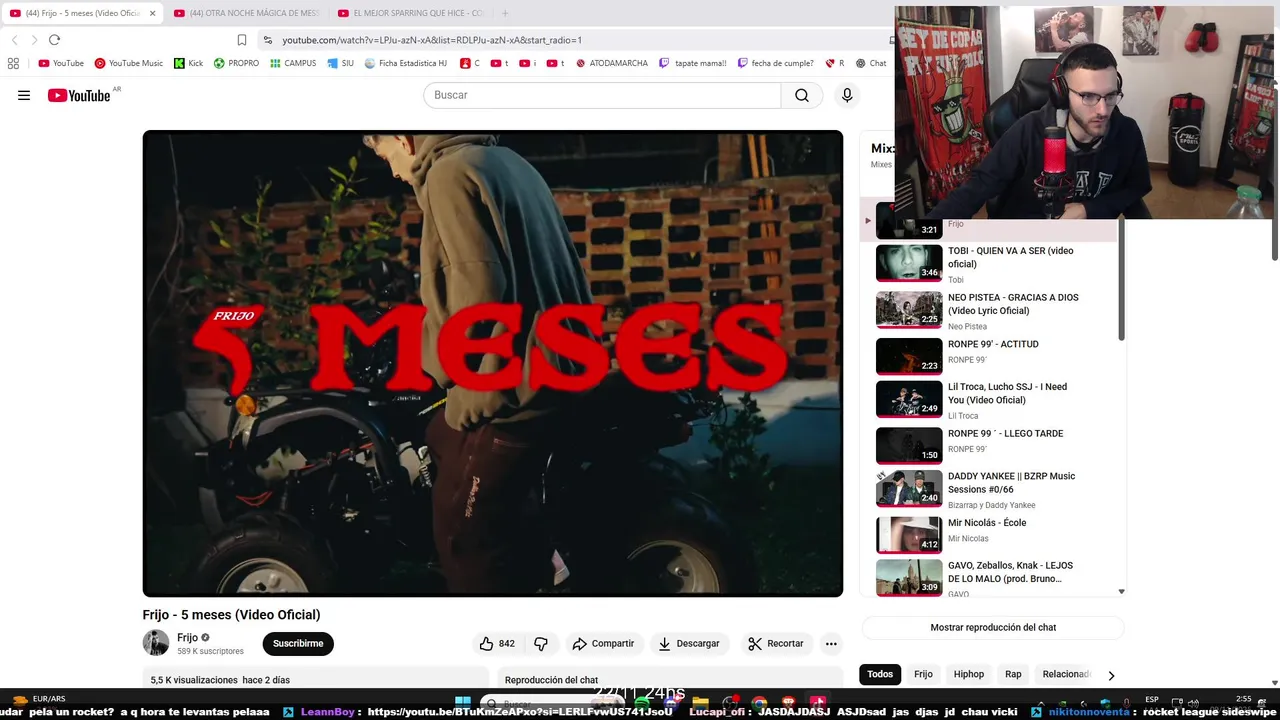
Task: Click the playlist panel scrollbar thumb
Action: (x=1121, y=280)
